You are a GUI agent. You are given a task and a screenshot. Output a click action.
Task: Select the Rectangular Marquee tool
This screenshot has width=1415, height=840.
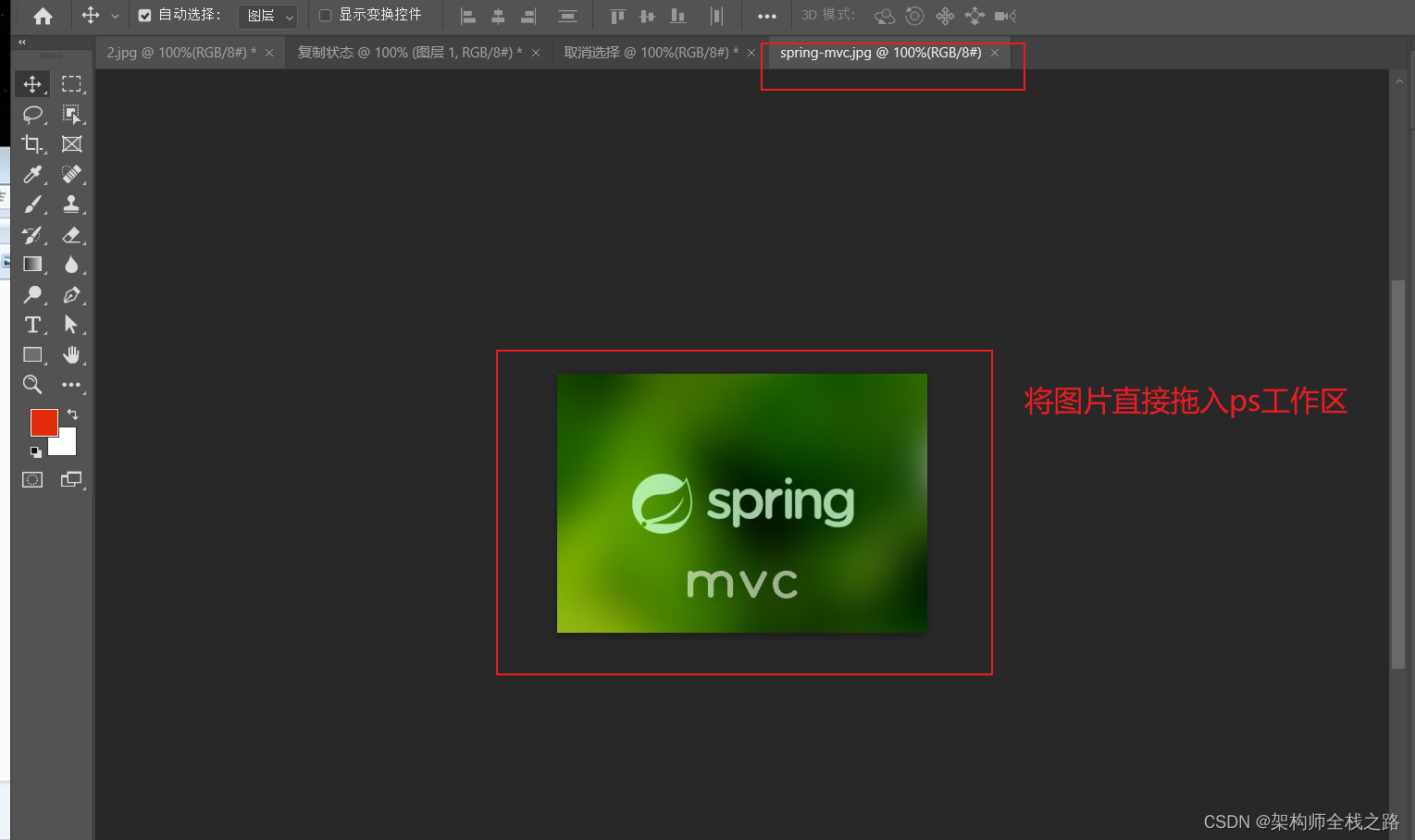71,84
